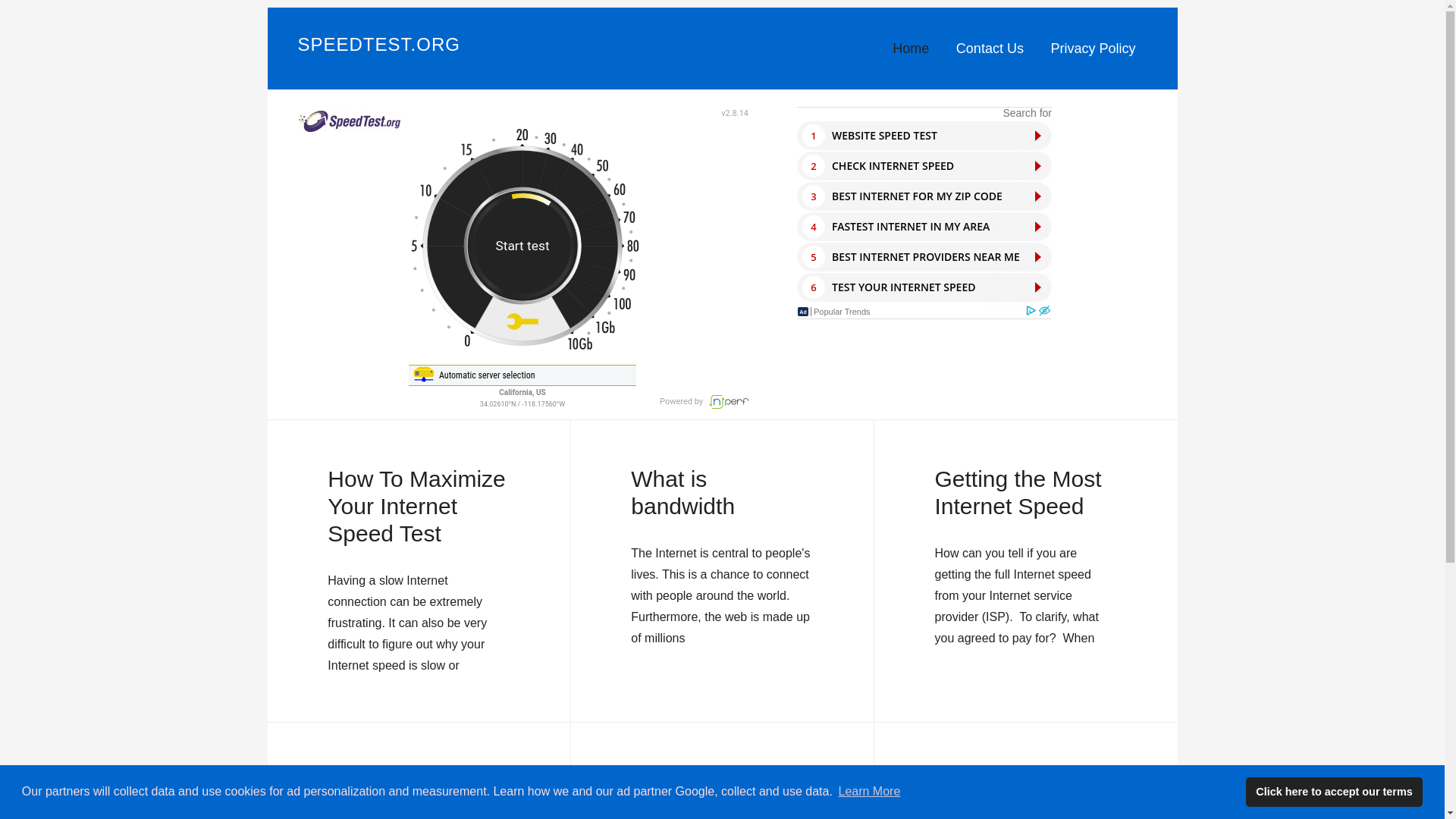Click red arrow on FASTEST INTERNET row
Screen dimensions: 1456x819
(x=1037, y=227)
